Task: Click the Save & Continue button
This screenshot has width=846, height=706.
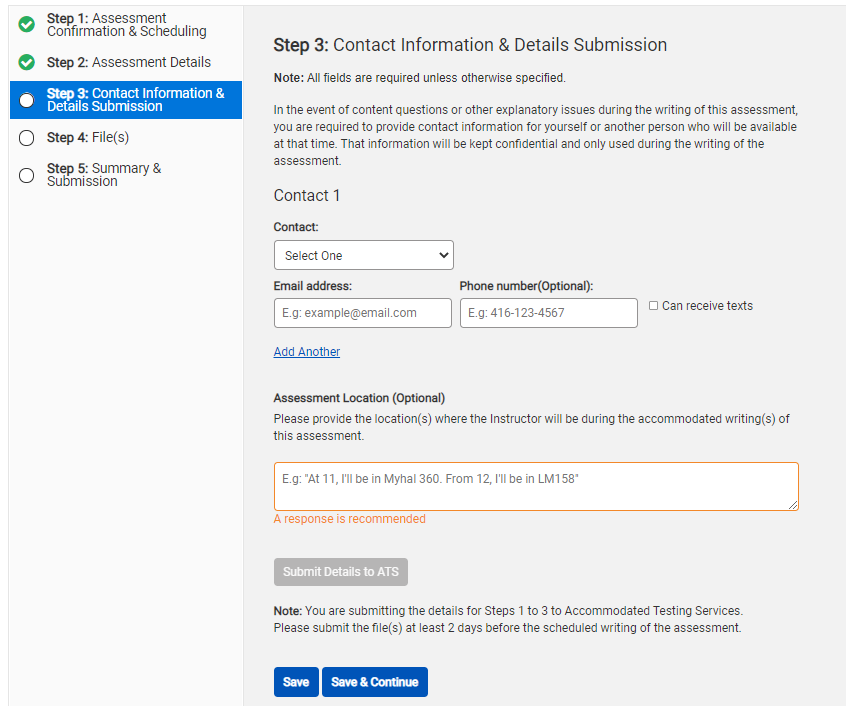Action: click(x=375, y=682)
